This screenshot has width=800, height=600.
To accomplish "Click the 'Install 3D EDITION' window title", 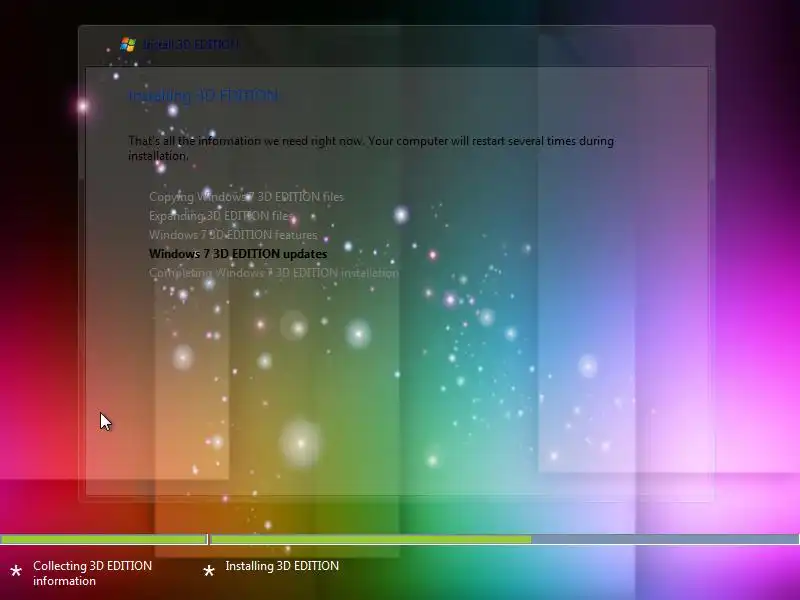I will [190, 44].
